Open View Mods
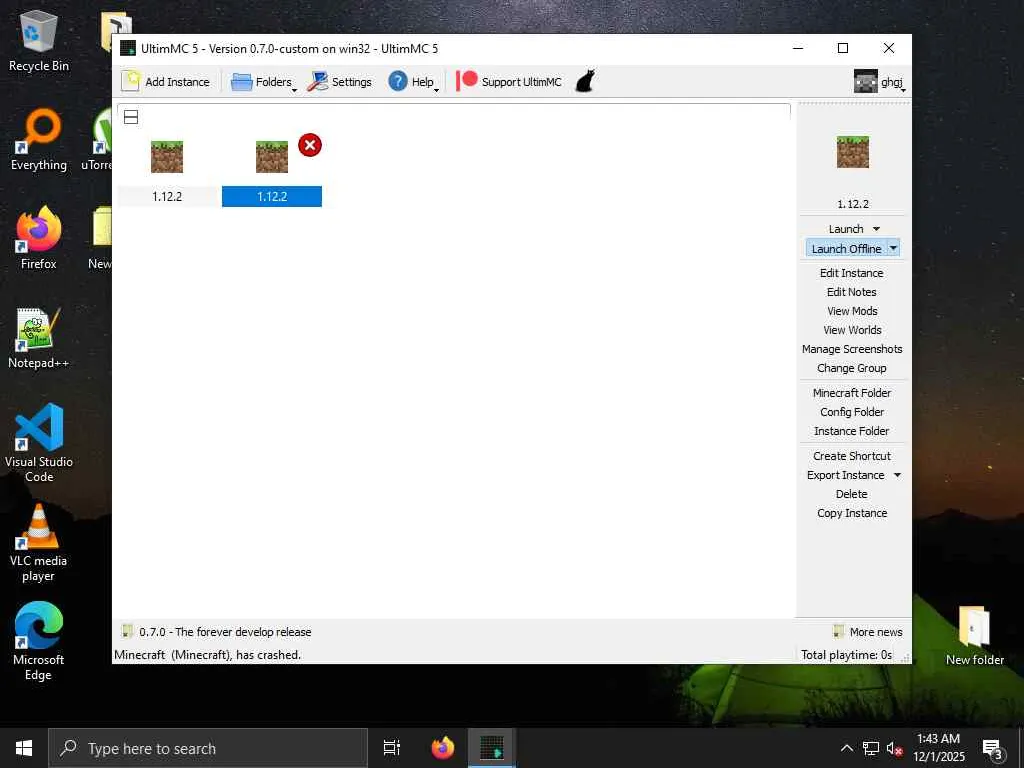1024x768 pixels. coord(852,311)
